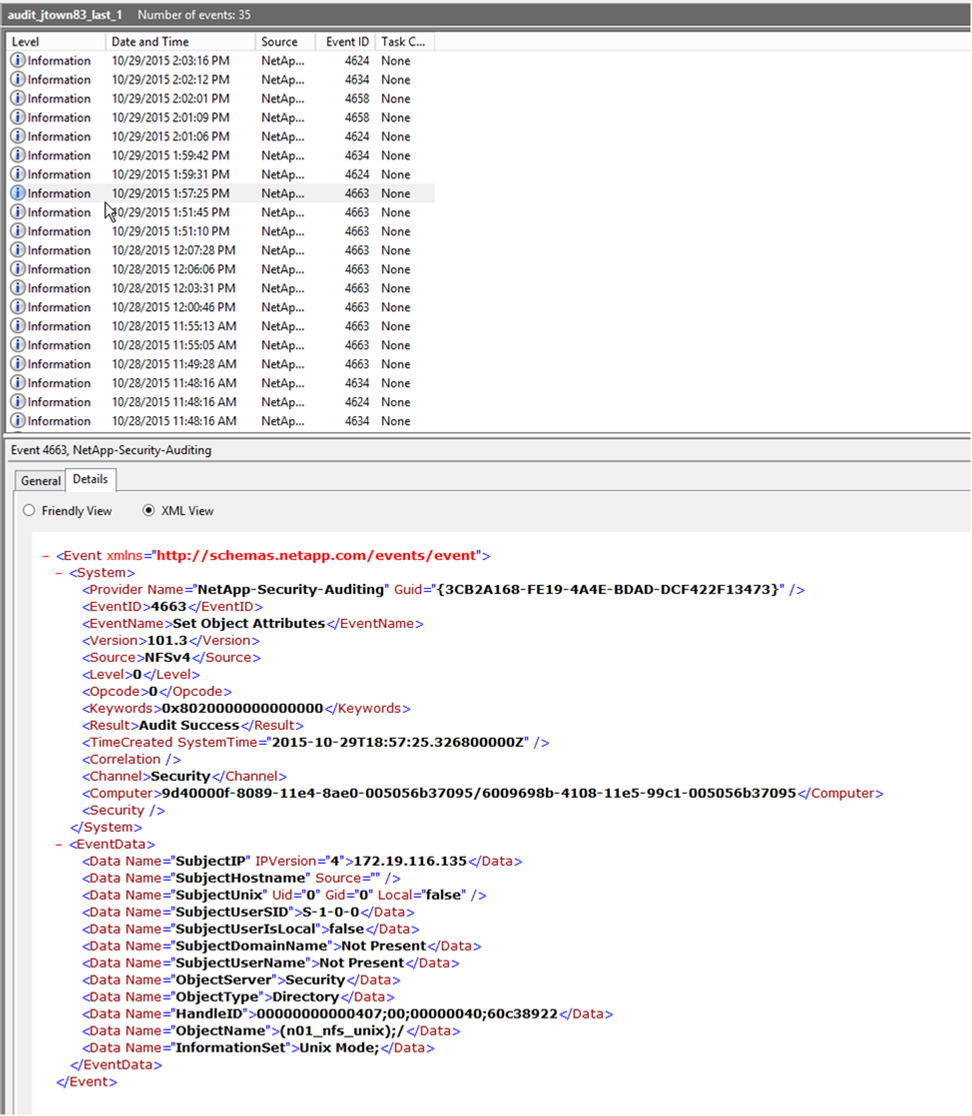Screen dimensions: 972x1116
Task: Click info icon on the 11:55:05 AM row
Action: point(18,346)
